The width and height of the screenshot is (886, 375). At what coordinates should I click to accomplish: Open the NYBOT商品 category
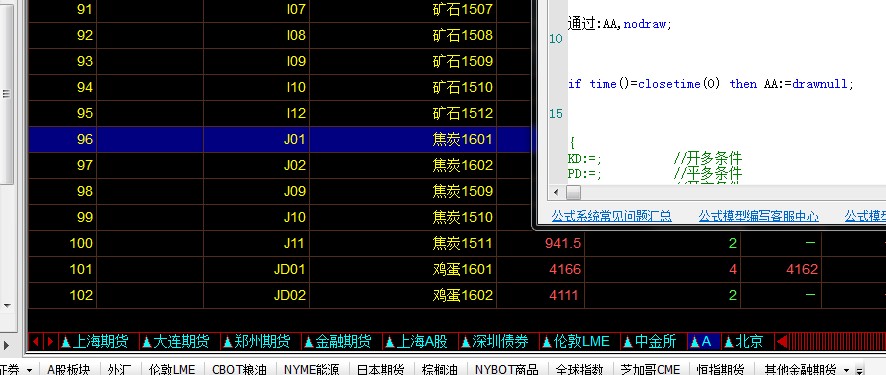point(506,369)
